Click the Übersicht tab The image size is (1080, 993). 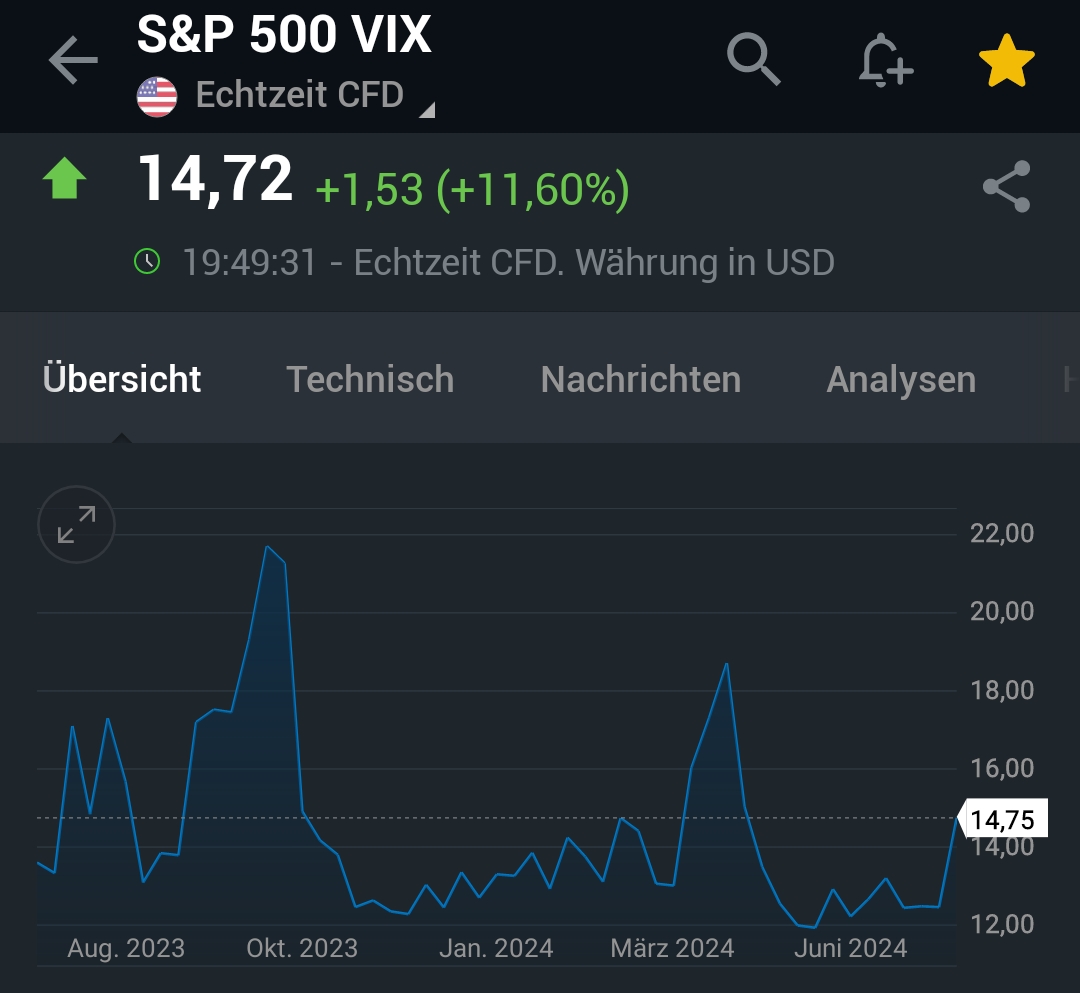[121, 379]
